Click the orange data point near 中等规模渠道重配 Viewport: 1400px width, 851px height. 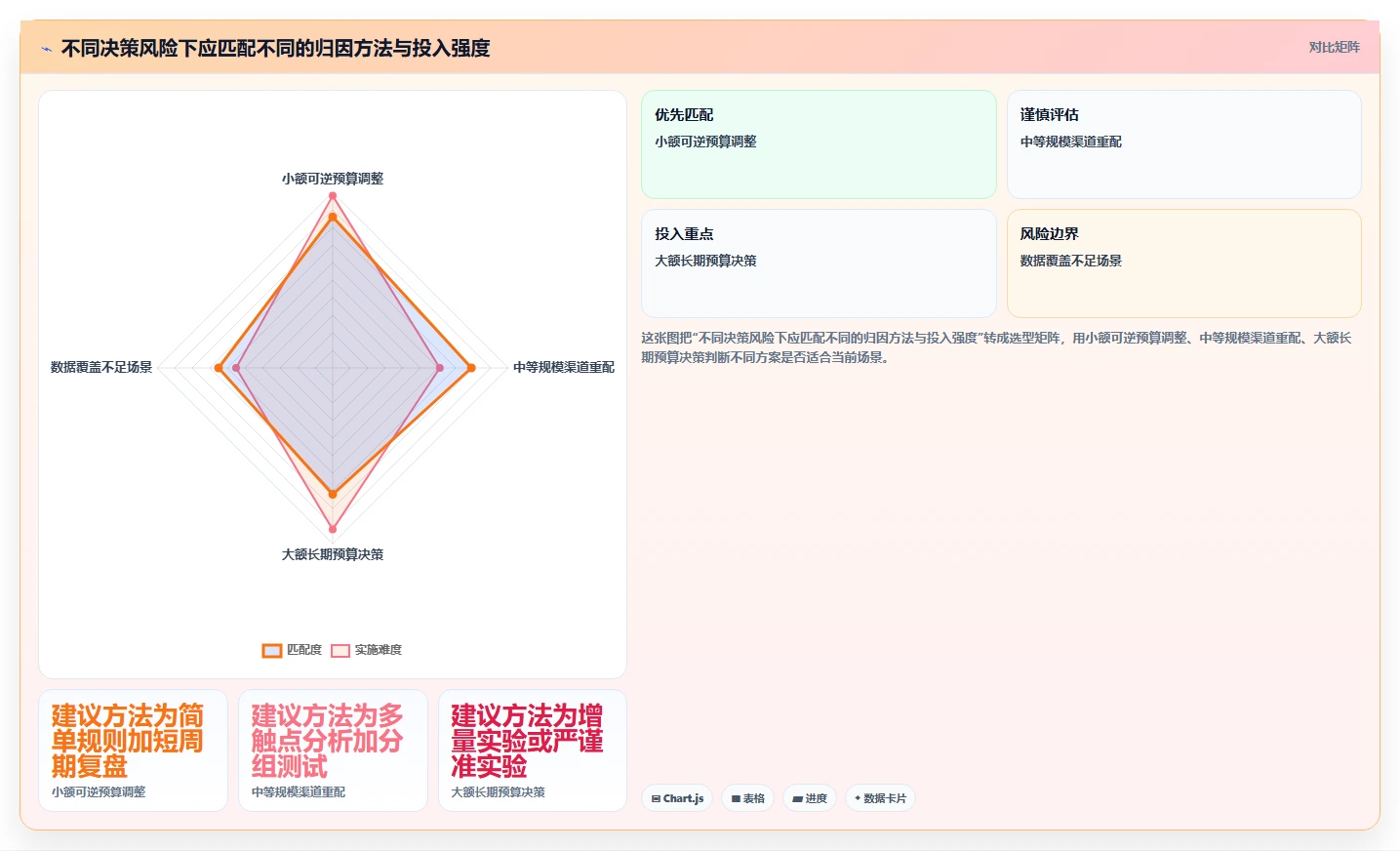coord(471,368)
